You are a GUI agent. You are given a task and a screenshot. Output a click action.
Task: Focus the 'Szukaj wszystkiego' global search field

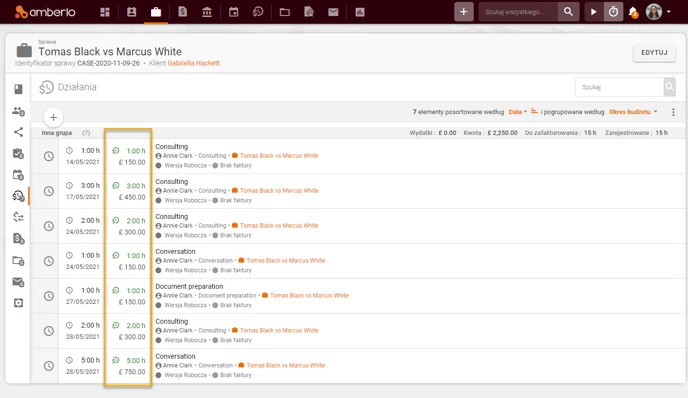coord(518,12)
